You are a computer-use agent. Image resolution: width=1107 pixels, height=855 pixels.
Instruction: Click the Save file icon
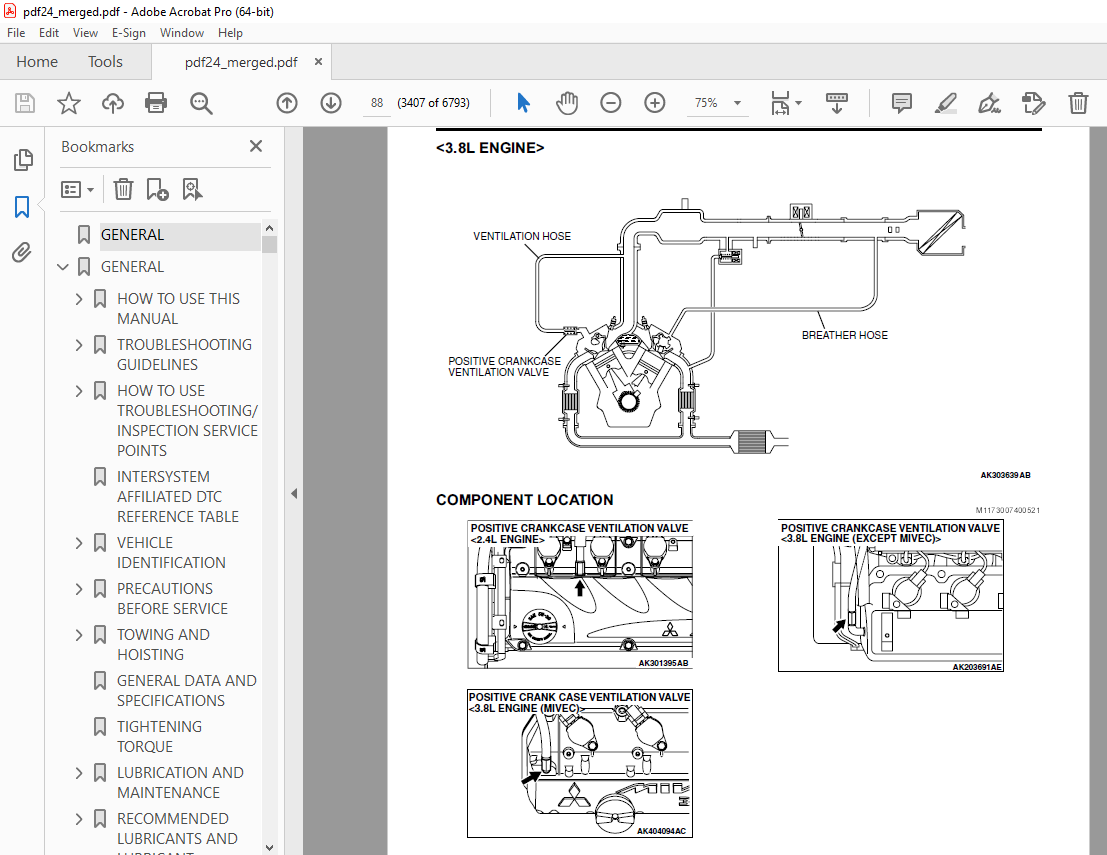coord(25,103)
